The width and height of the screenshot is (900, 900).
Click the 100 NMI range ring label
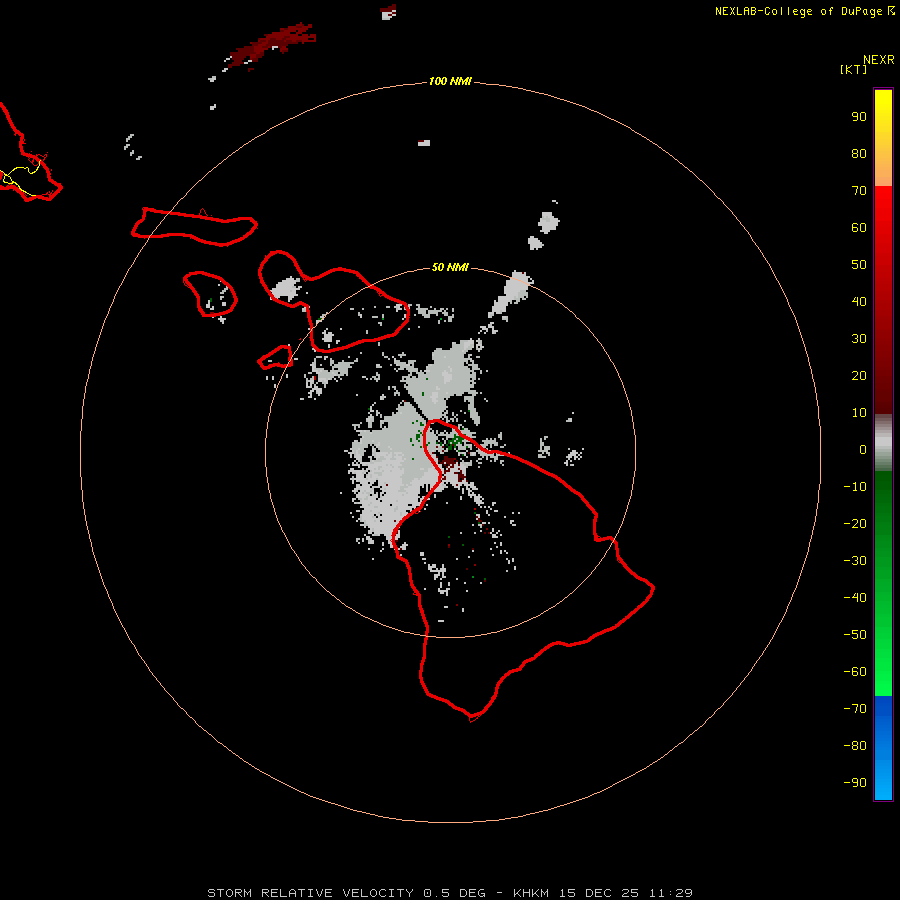(x=450, y=81)
